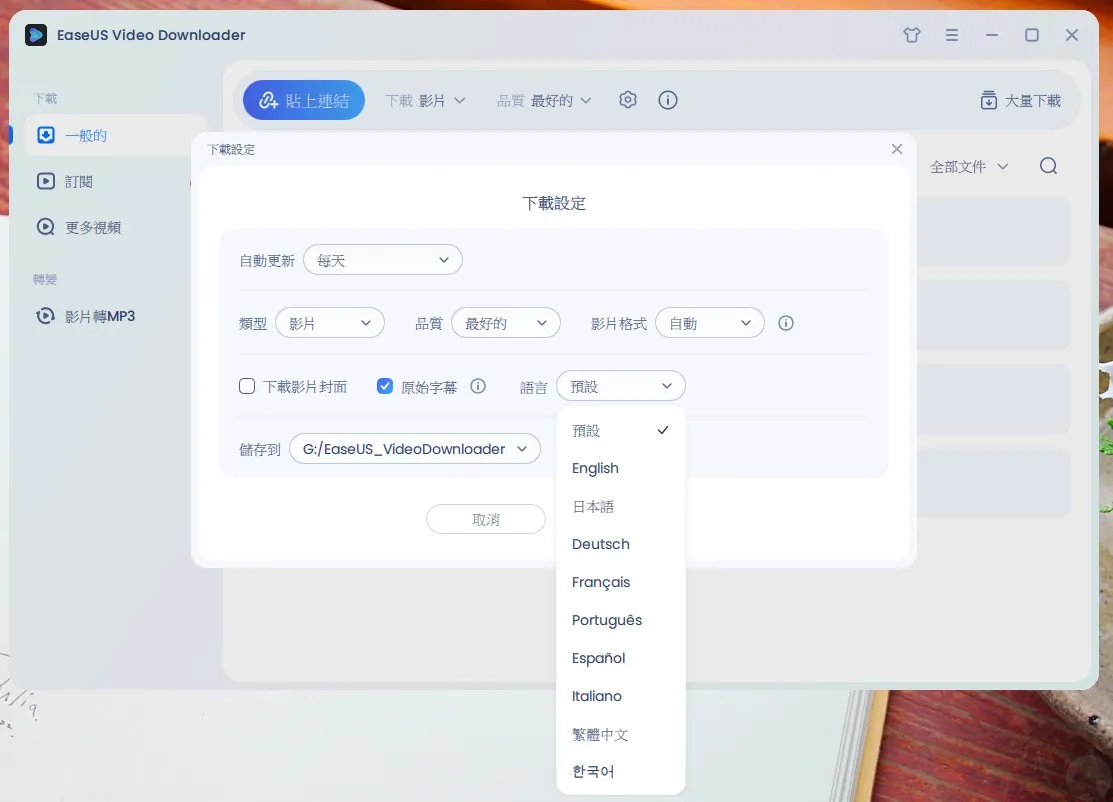Select 預設 in the language list
This screenshot has height=802, width=1113.
(621, 430)
